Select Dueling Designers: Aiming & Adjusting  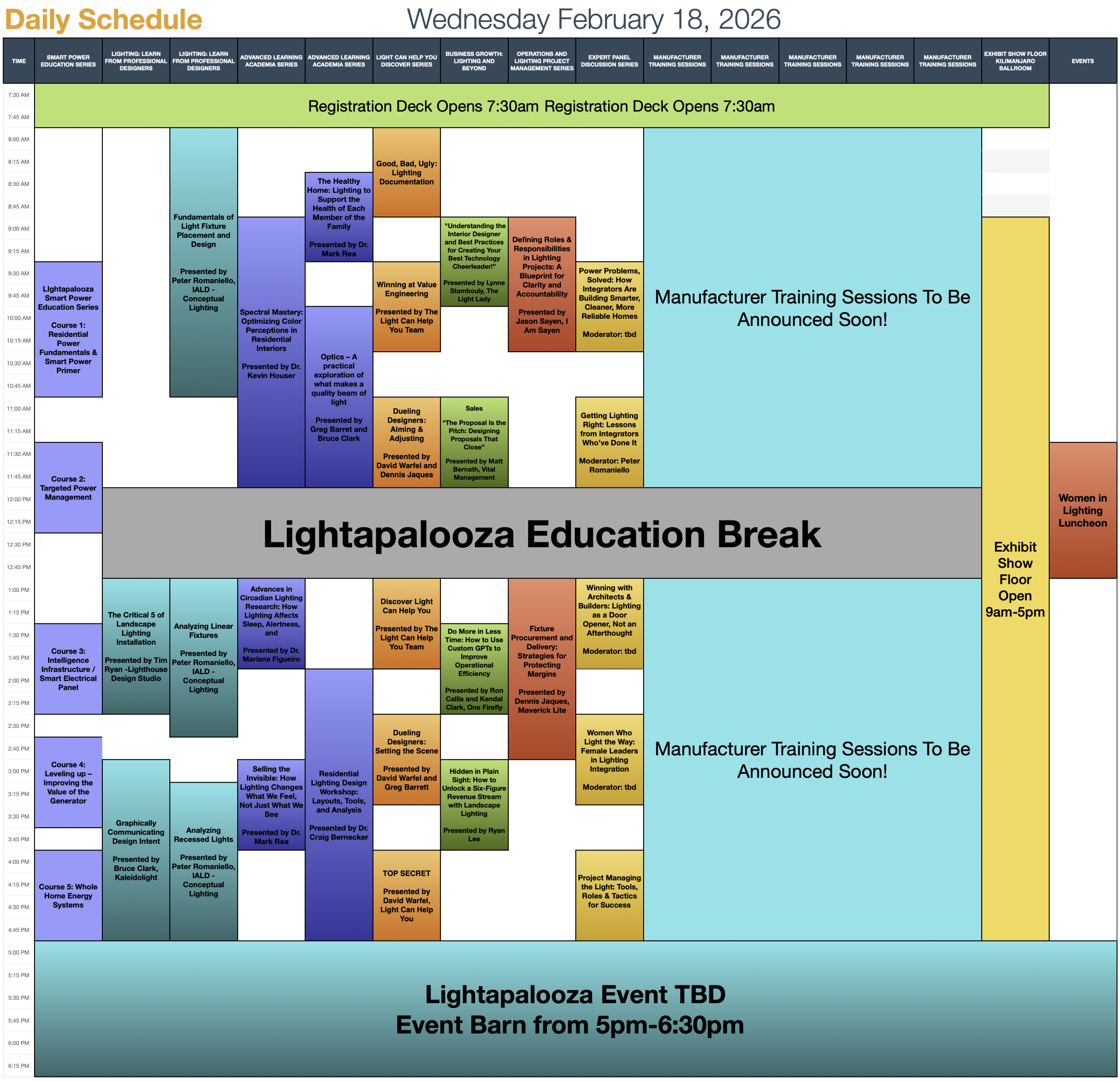(406, 442)
